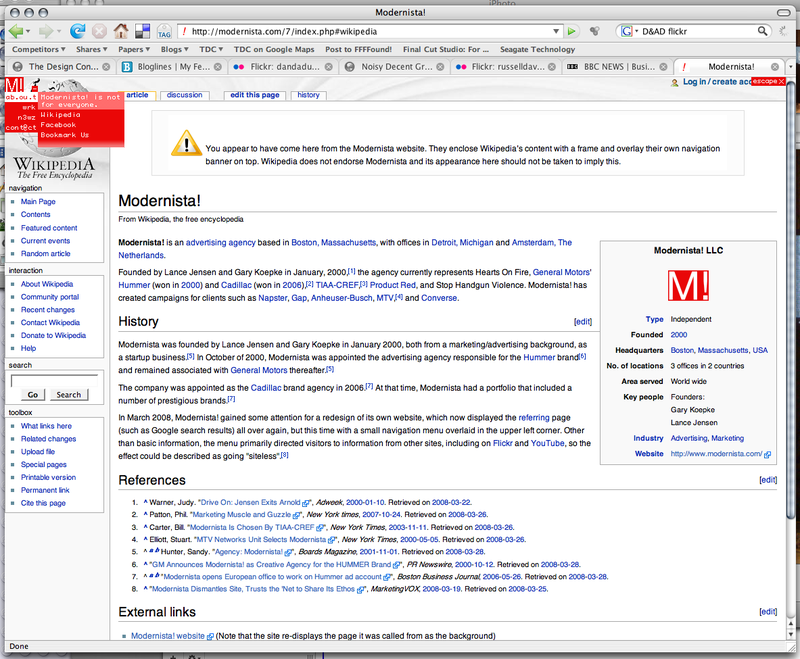Click the browser back arrow

(x=15, y=31)
